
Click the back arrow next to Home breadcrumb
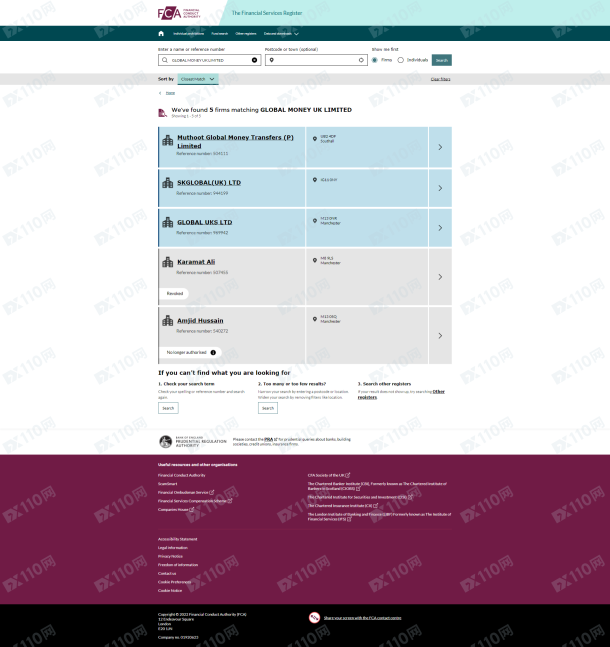coord(160,93)
